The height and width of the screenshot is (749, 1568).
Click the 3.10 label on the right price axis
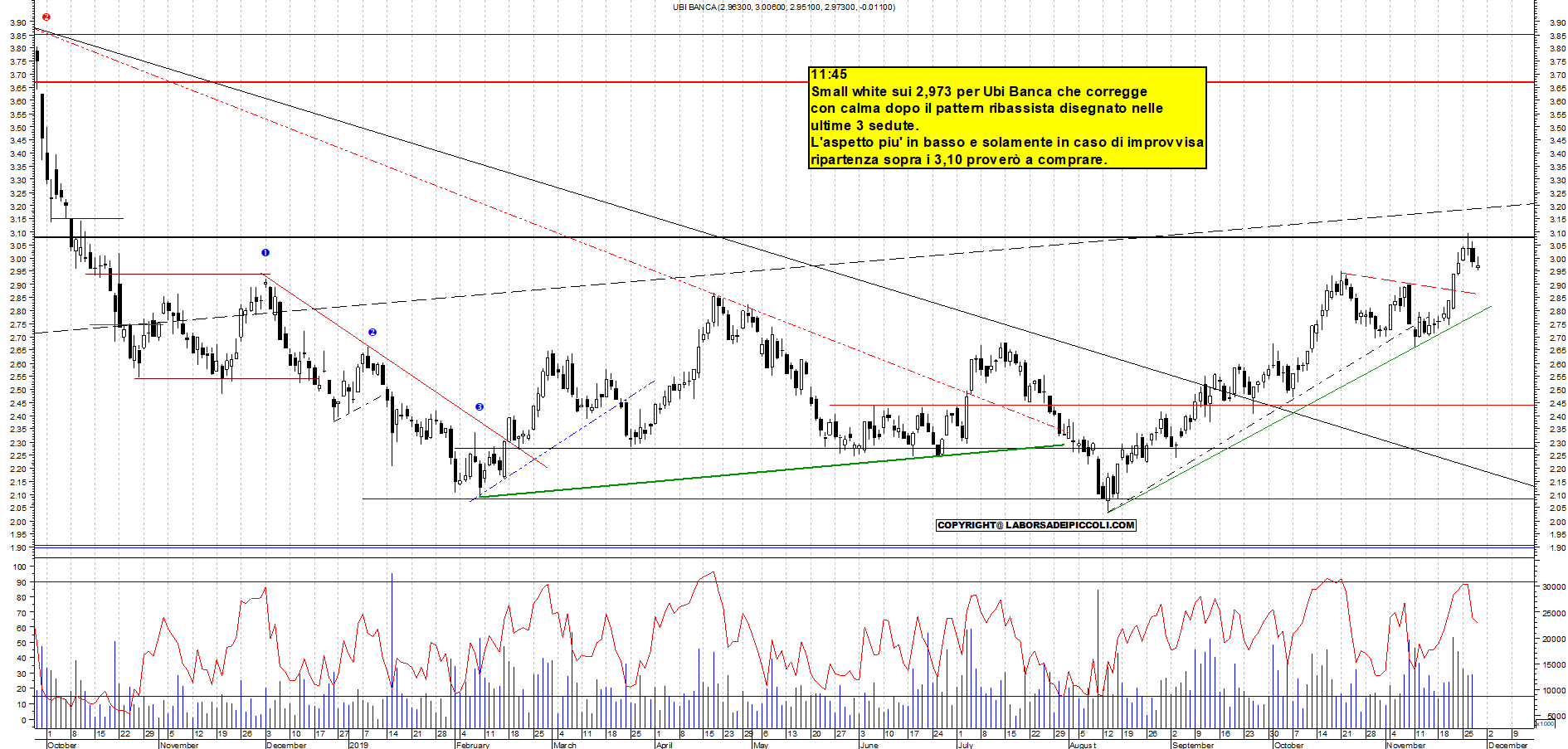point(1557,233)
